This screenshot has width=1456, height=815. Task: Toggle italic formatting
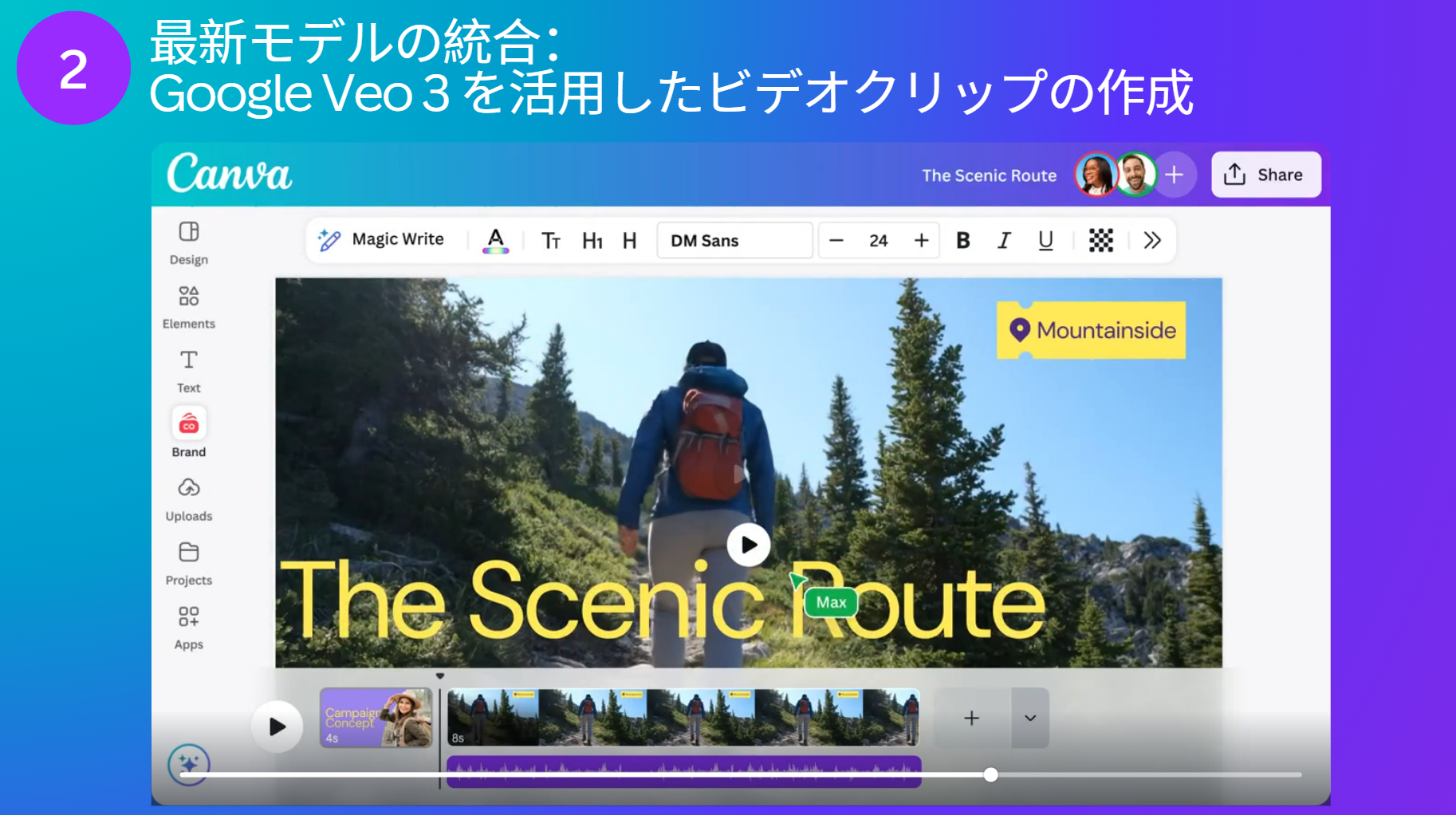click(1004, 240)
